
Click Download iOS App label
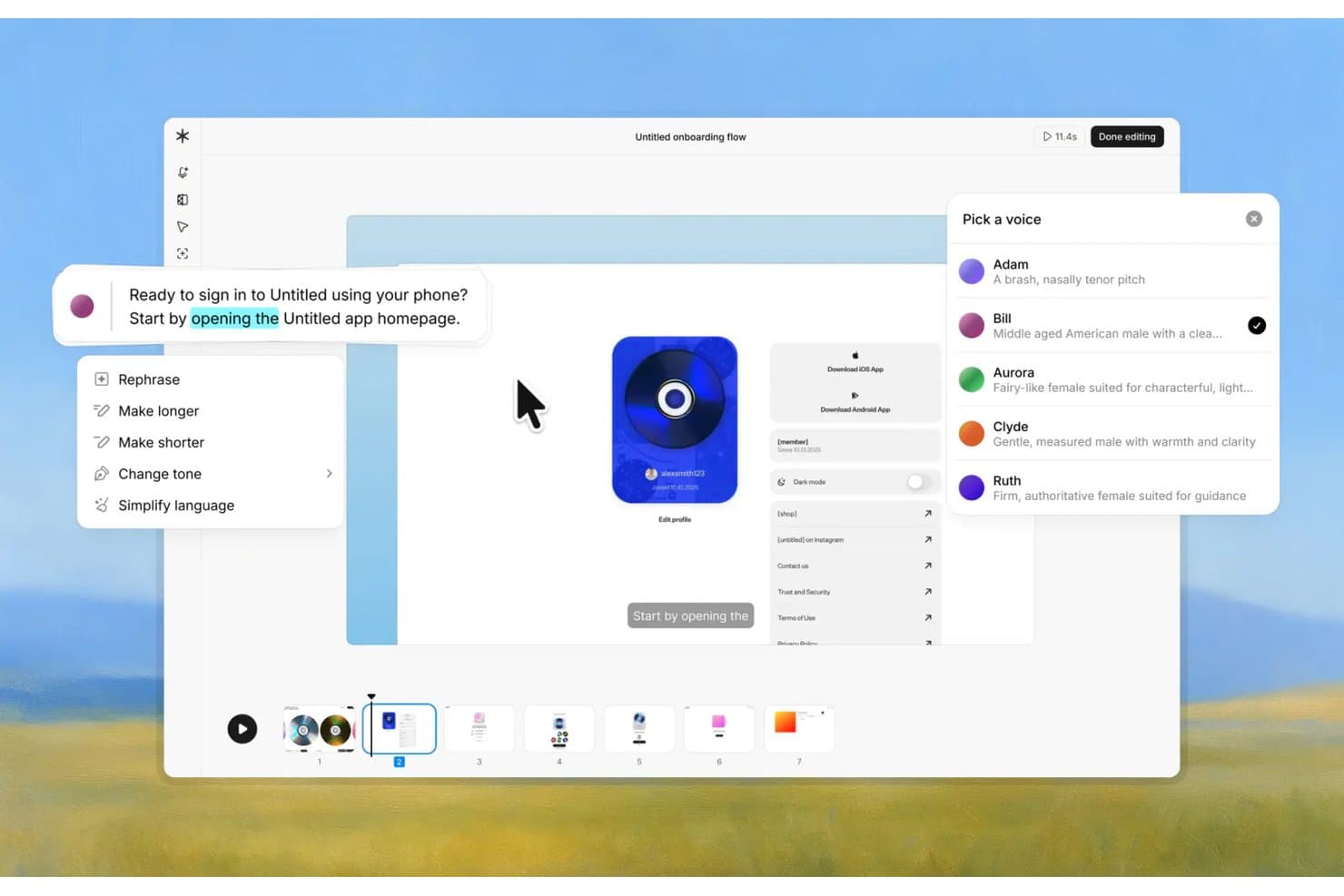coord(855,369)
